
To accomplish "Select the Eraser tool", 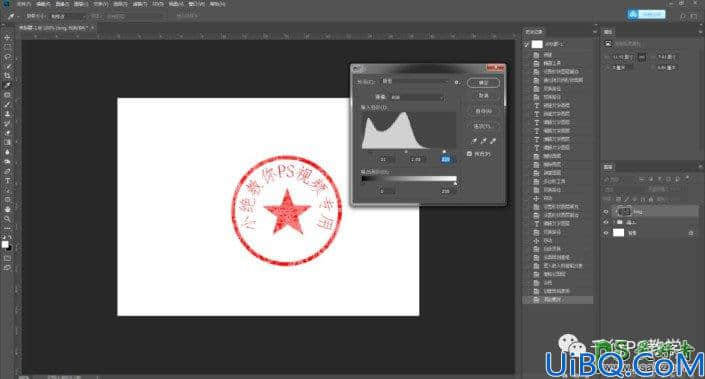I will coord(7,133).
